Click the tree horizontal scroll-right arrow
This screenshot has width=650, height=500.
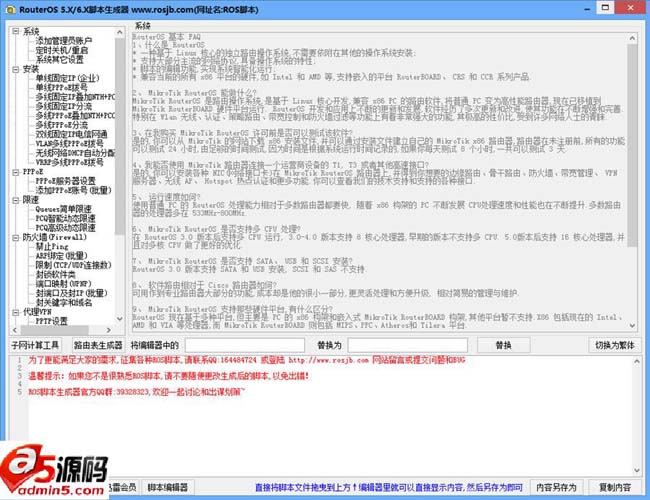pos(109,330)
